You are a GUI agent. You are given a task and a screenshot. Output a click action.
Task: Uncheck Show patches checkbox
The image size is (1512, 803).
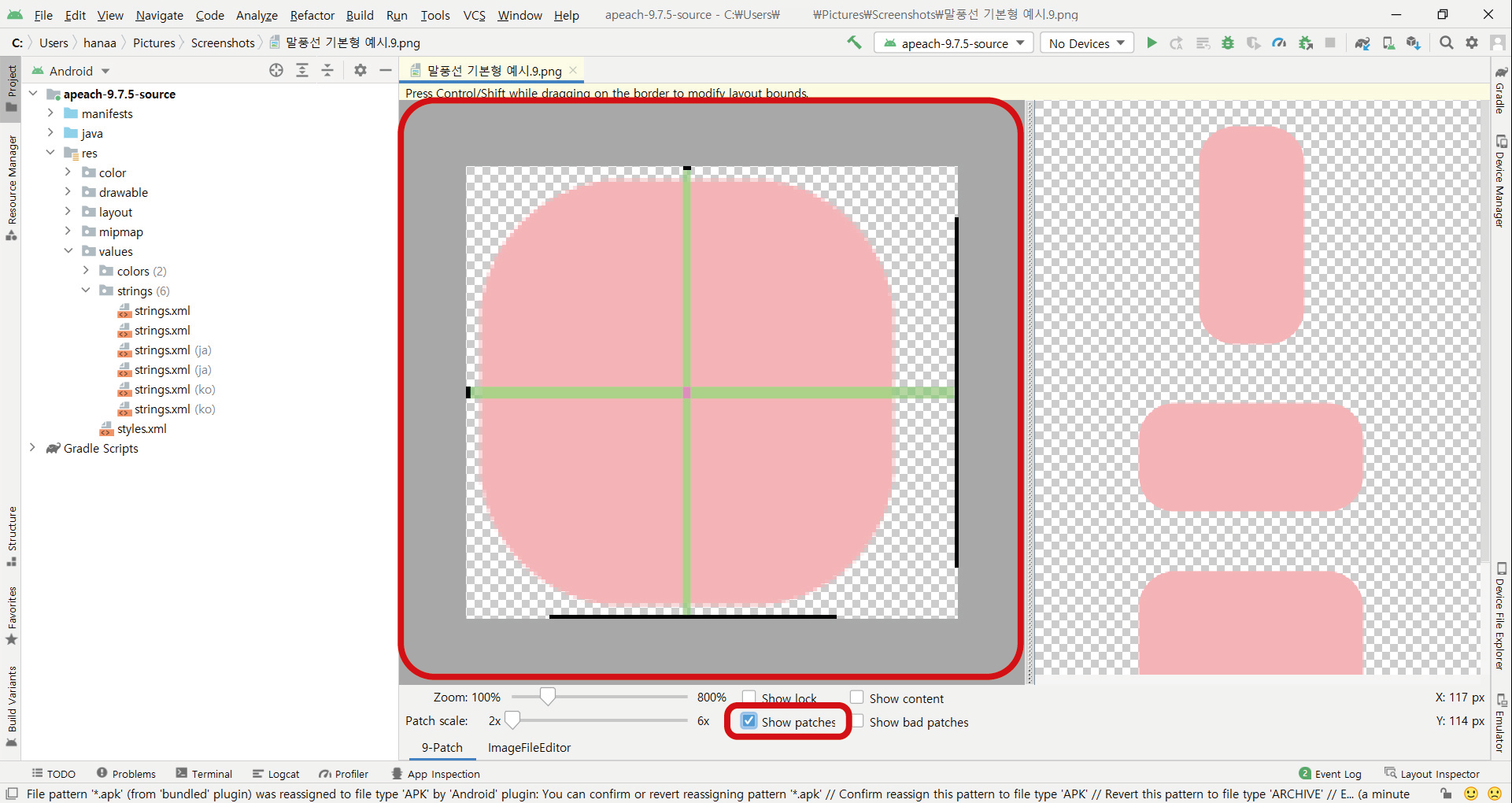(x=749, y=721)
